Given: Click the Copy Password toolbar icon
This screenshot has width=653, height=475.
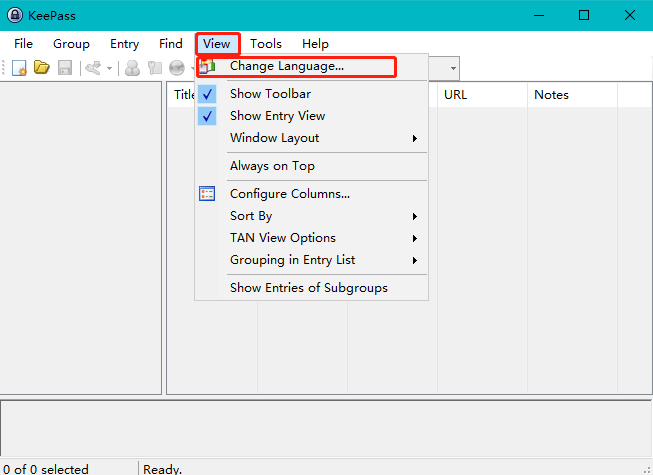Looking at the screenshot, I should [155, 68].
